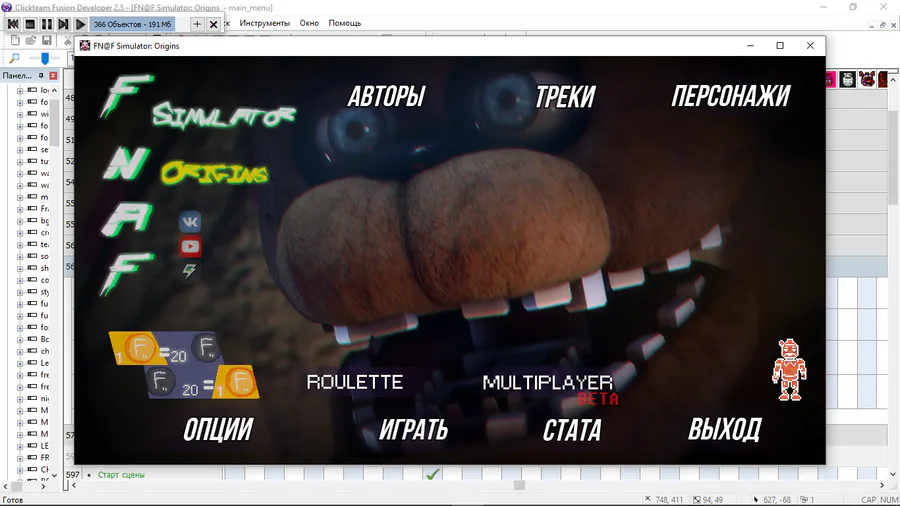The width and height of the screenshot is (900, 506).
Task: Click the Save floppy disk icon
Action: coord(47,40)
